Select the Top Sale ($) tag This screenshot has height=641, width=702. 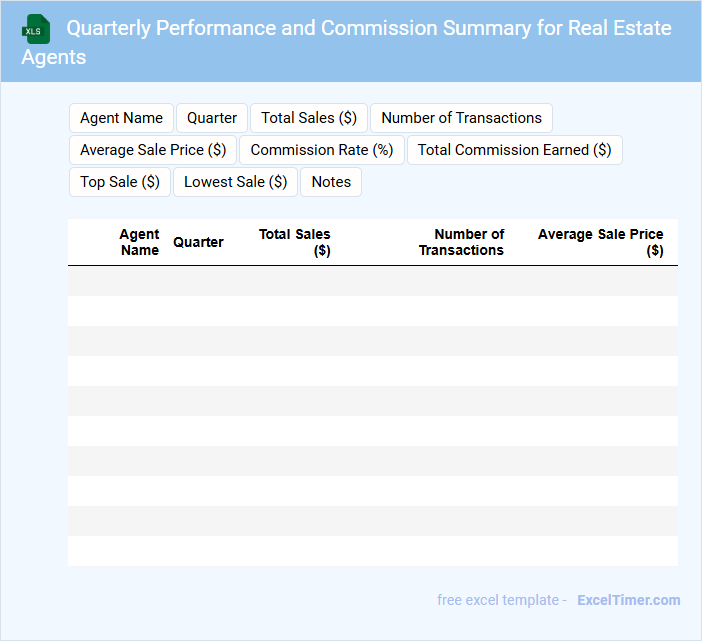[120, 182]
